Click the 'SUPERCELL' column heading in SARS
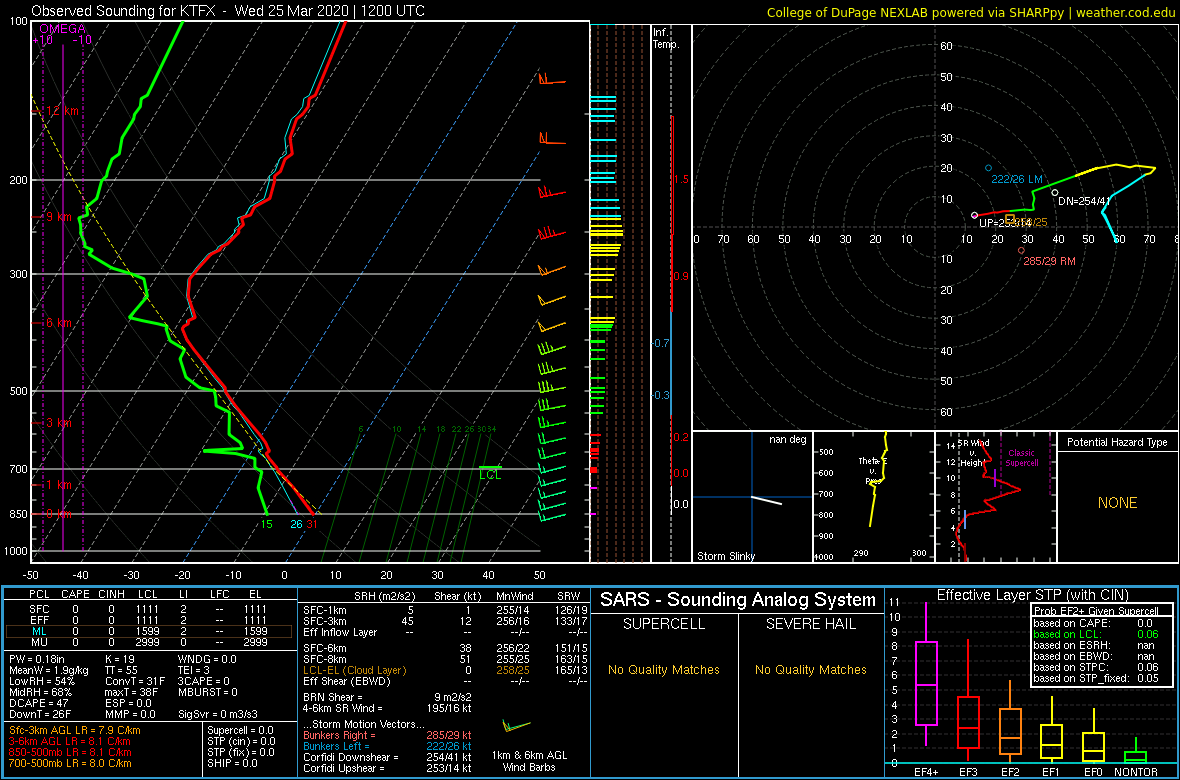 click(664, 623)
